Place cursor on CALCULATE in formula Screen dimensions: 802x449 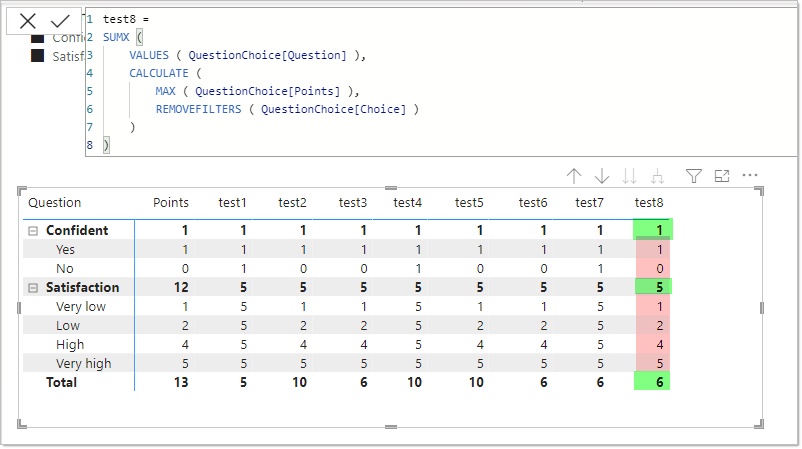click(x=159, y=73)
